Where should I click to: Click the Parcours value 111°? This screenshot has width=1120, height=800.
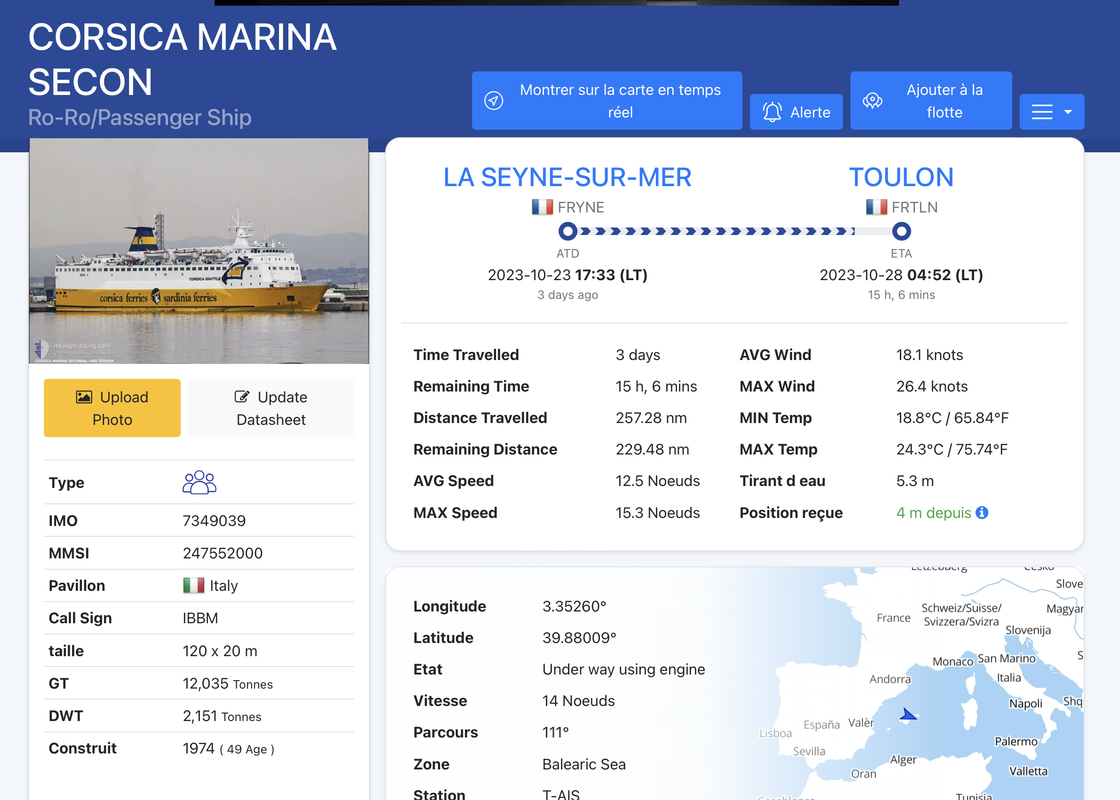click(556, 733)
